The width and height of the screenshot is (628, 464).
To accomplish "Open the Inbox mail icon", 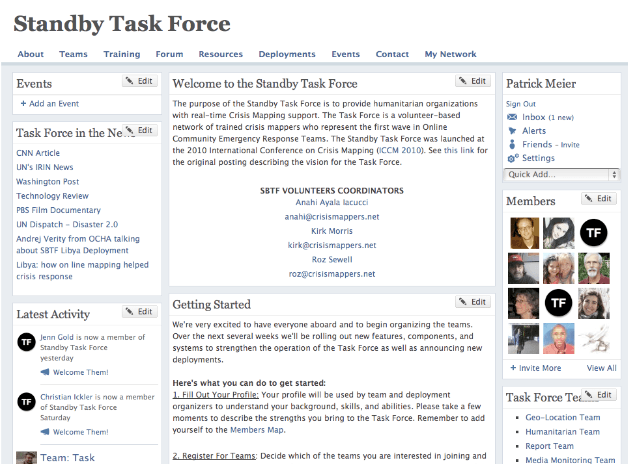I will point(513,117).
